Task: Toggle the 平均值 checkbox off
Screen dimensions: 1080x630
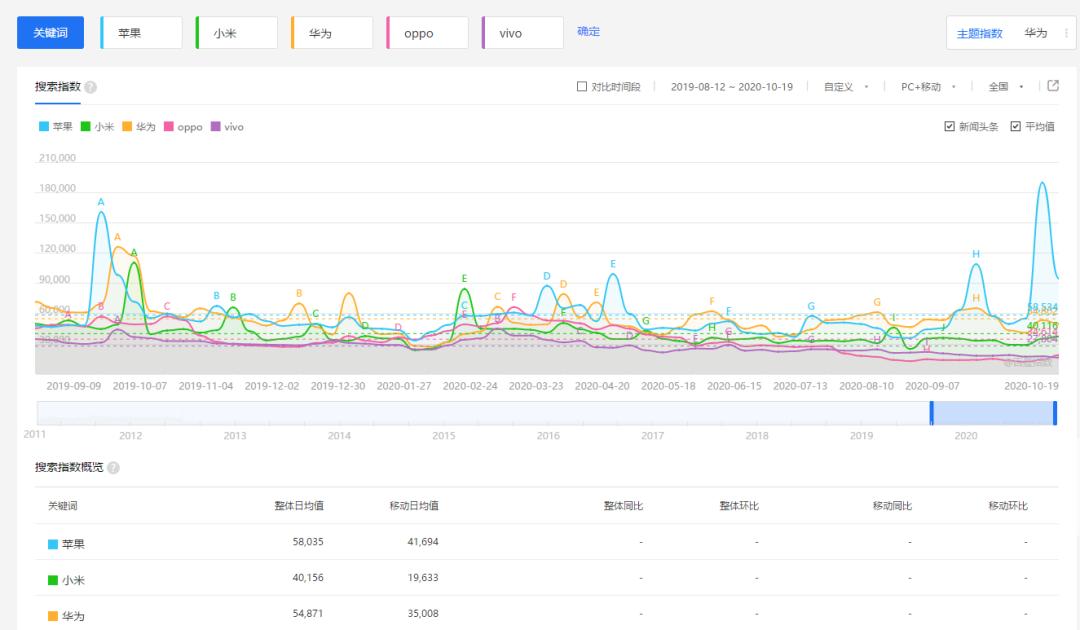Action: tap(1016, 127)
